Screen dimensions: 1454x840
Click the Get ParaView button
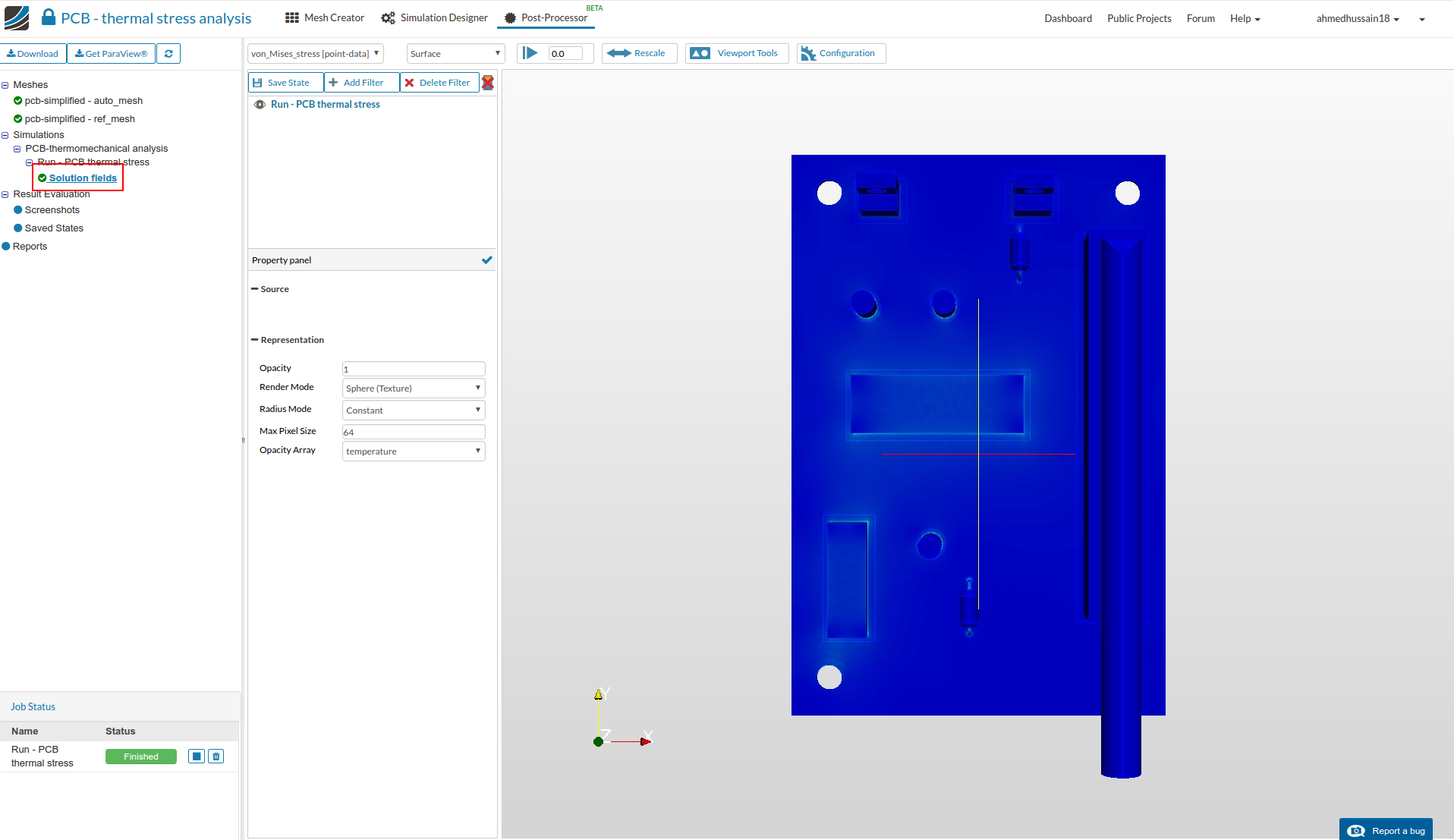[x=112, y=54]
